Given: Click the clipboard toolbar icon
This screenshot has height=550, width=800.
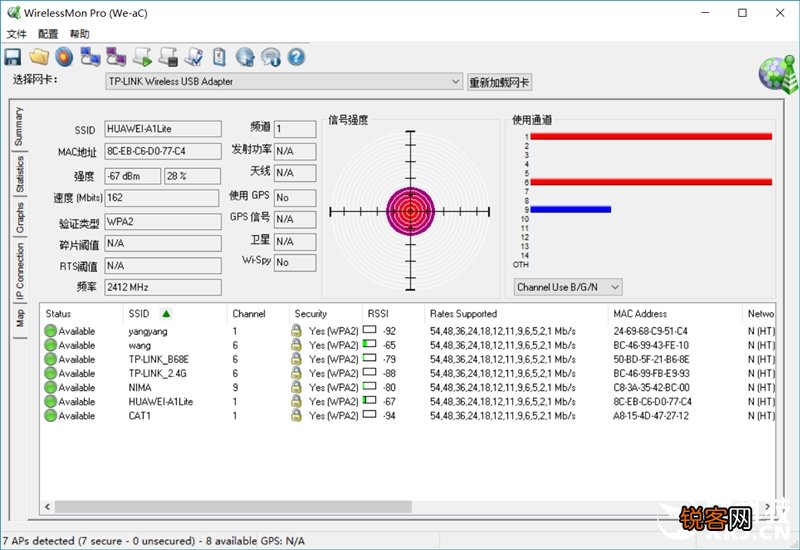Looking at the screenshot, I should 219,57.
